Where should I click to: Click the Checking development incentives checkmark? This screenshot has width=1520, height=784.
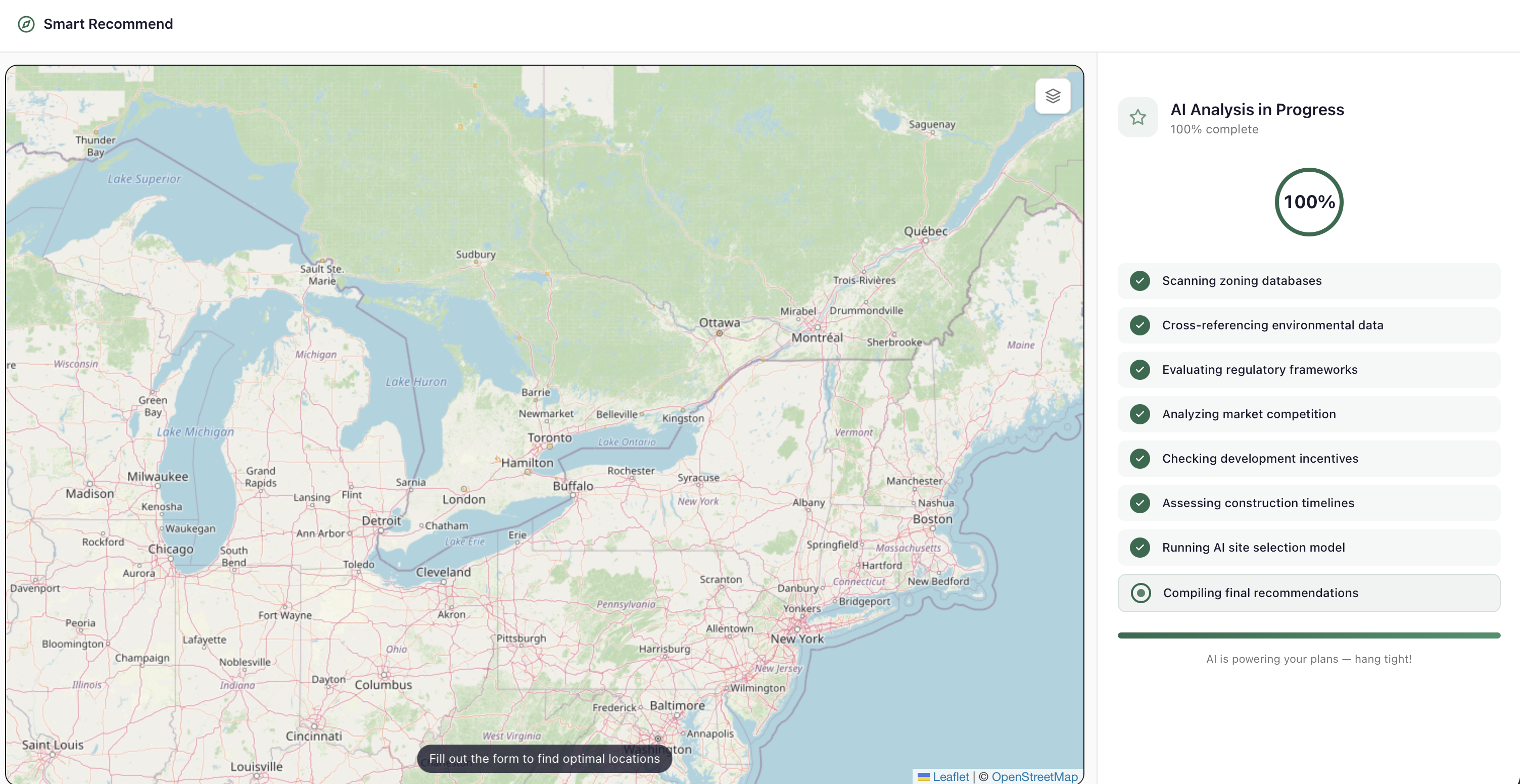click(1140, 458)
